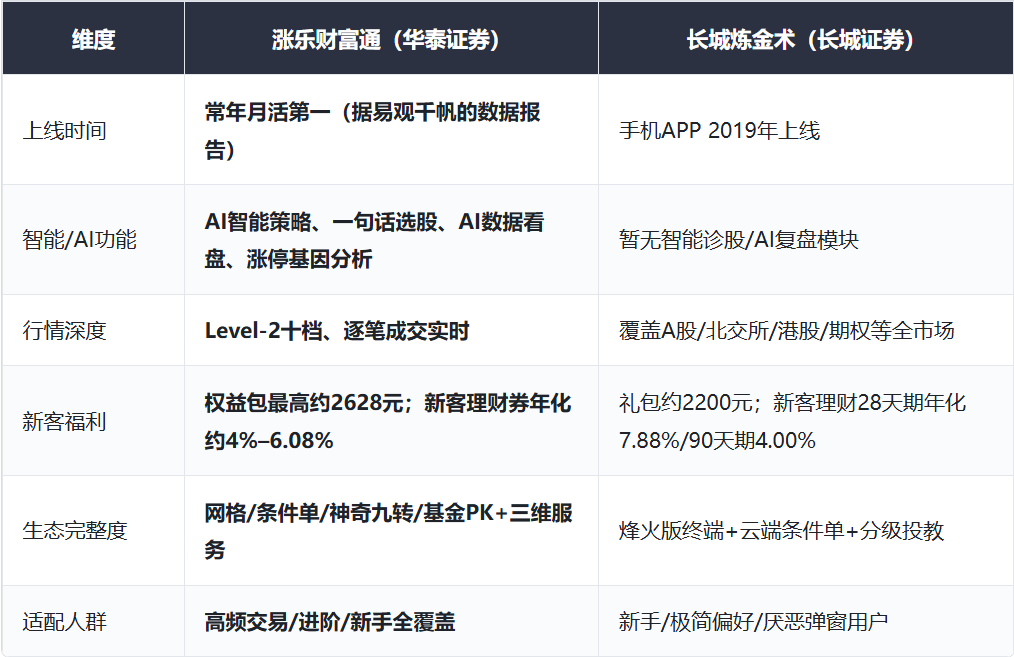The width and height of the screenshot is (1014, 657).
Task: Select cell starting '权益包最高约2628元'
Action: tap(391, 421)
